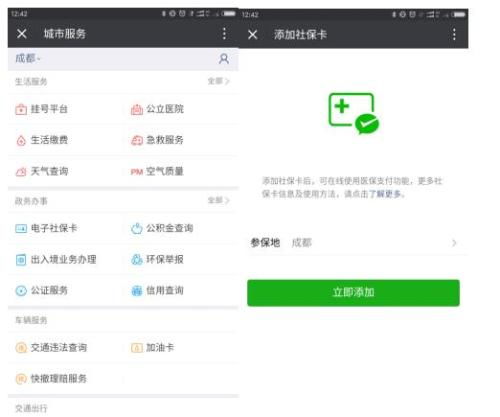This screenshot has height=417, width=500.
Task: Tap the PM 空气质量 icon
Action: click(x=137, y=172)
